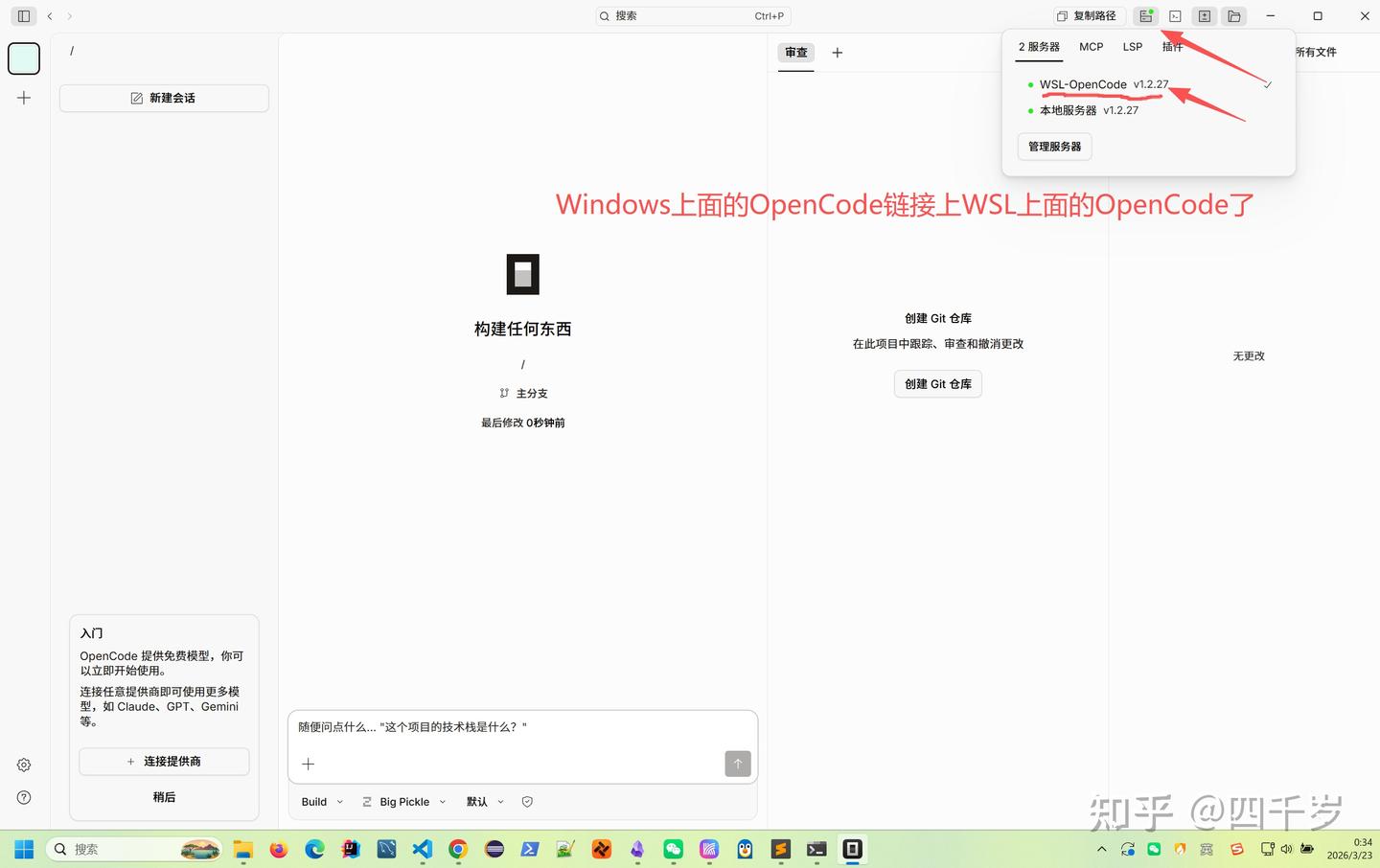
Task: Open WeChat from the taskbar
Action: pos(673,849)
